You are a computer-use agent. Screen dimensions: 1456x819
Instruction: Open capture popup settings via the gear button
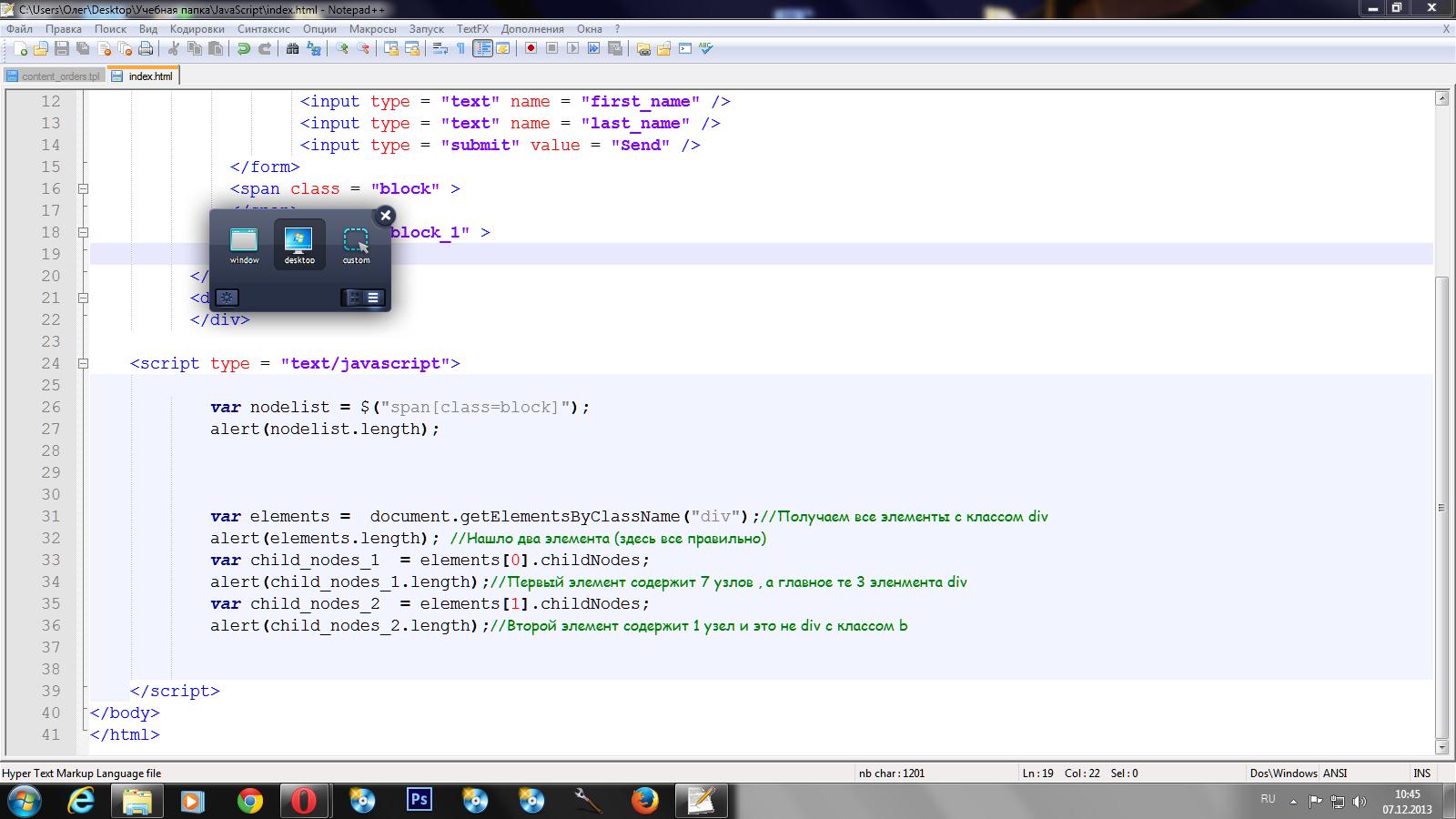coord(227,298)
